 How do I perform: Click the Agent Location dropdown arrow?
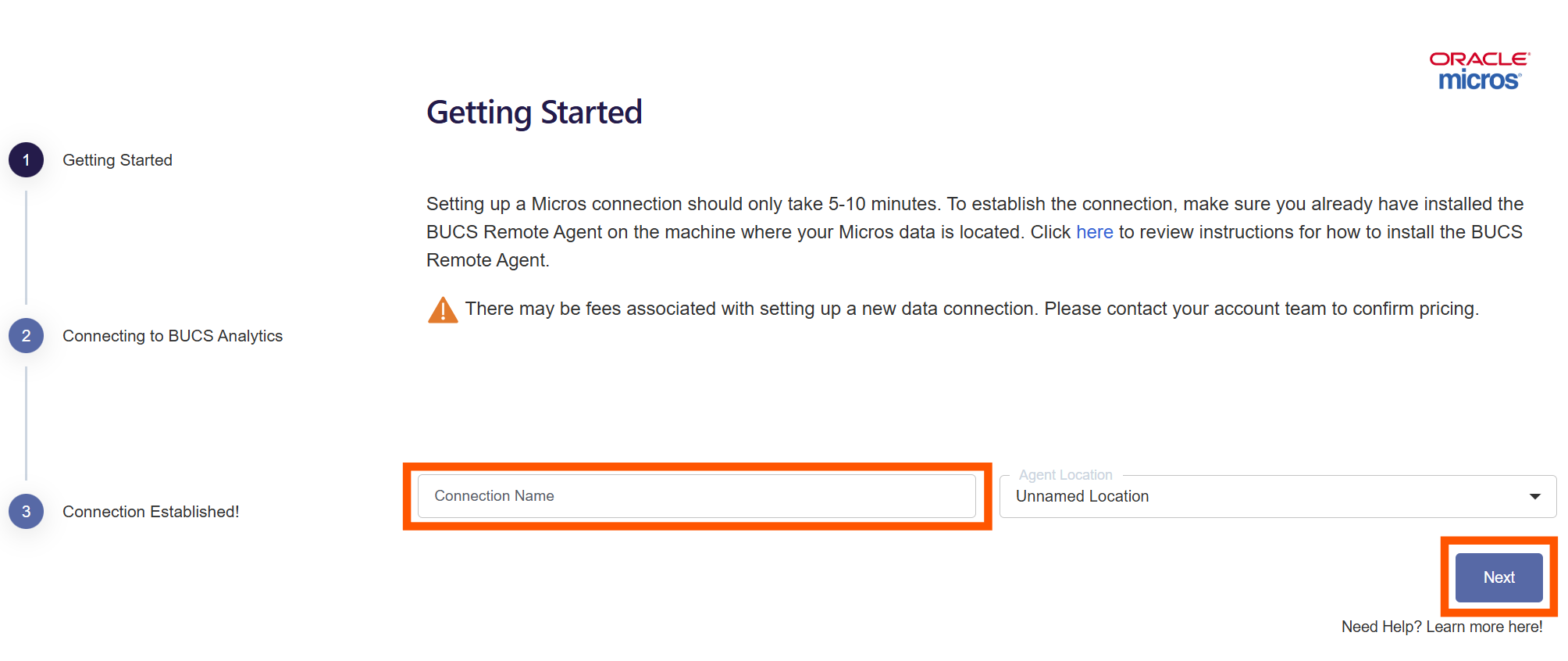tap(1534, 497)
